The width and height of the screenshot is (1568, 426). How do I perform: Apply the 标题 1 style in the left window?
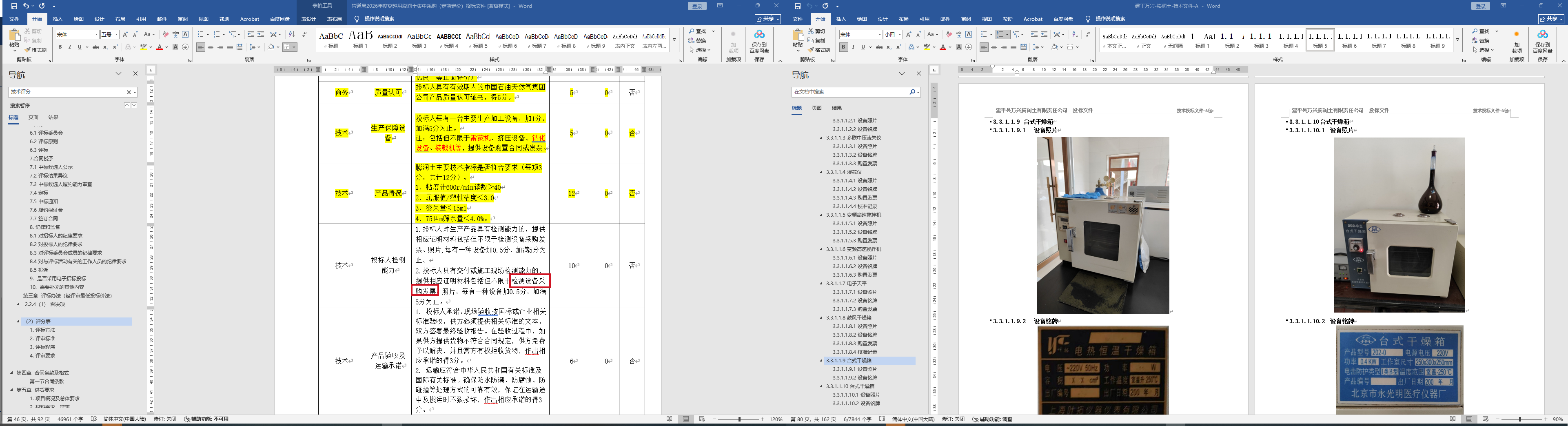tap(360, 40)
